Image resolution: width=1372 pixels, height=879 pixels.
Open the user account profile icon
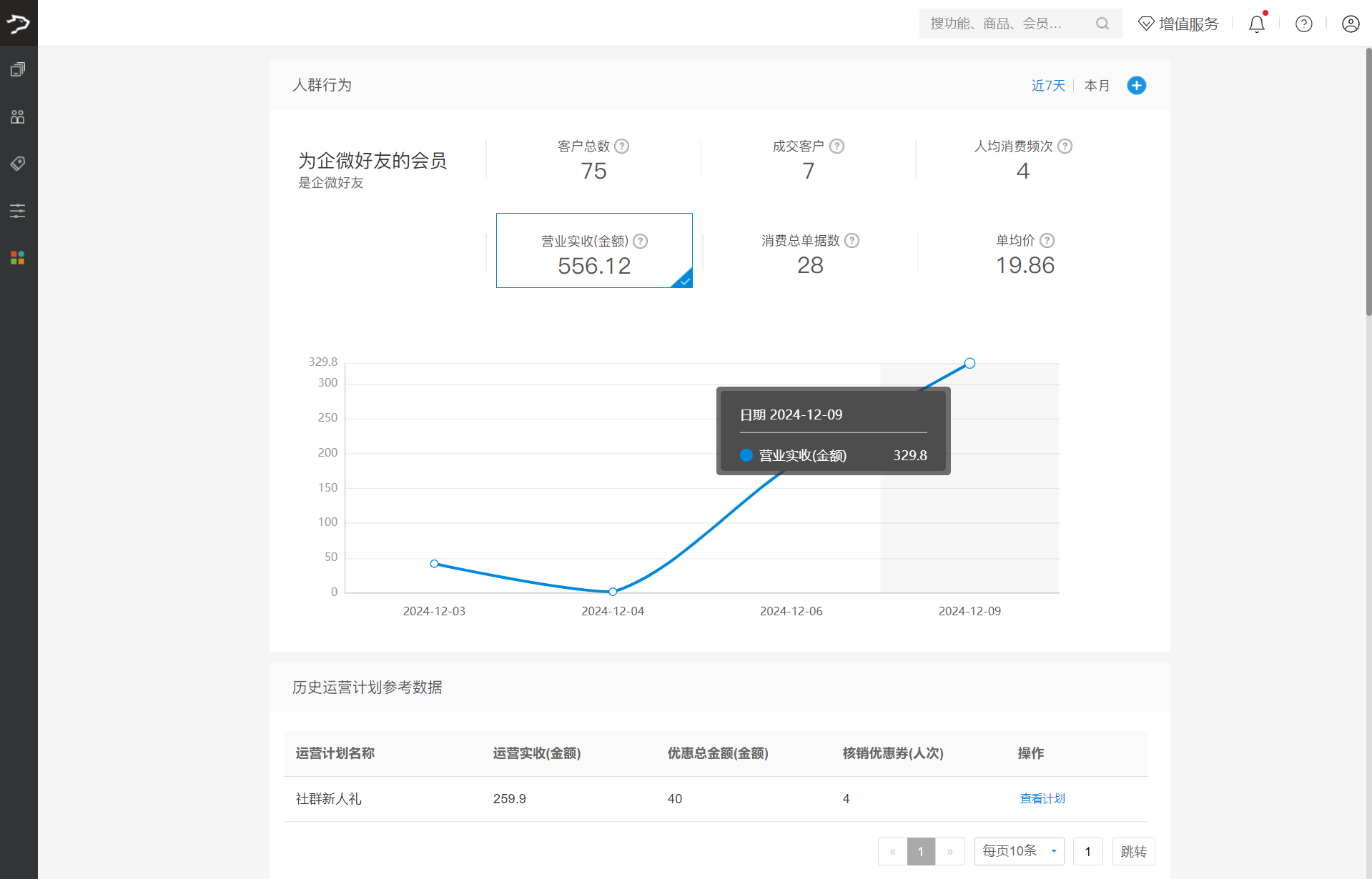[1350, 24]
